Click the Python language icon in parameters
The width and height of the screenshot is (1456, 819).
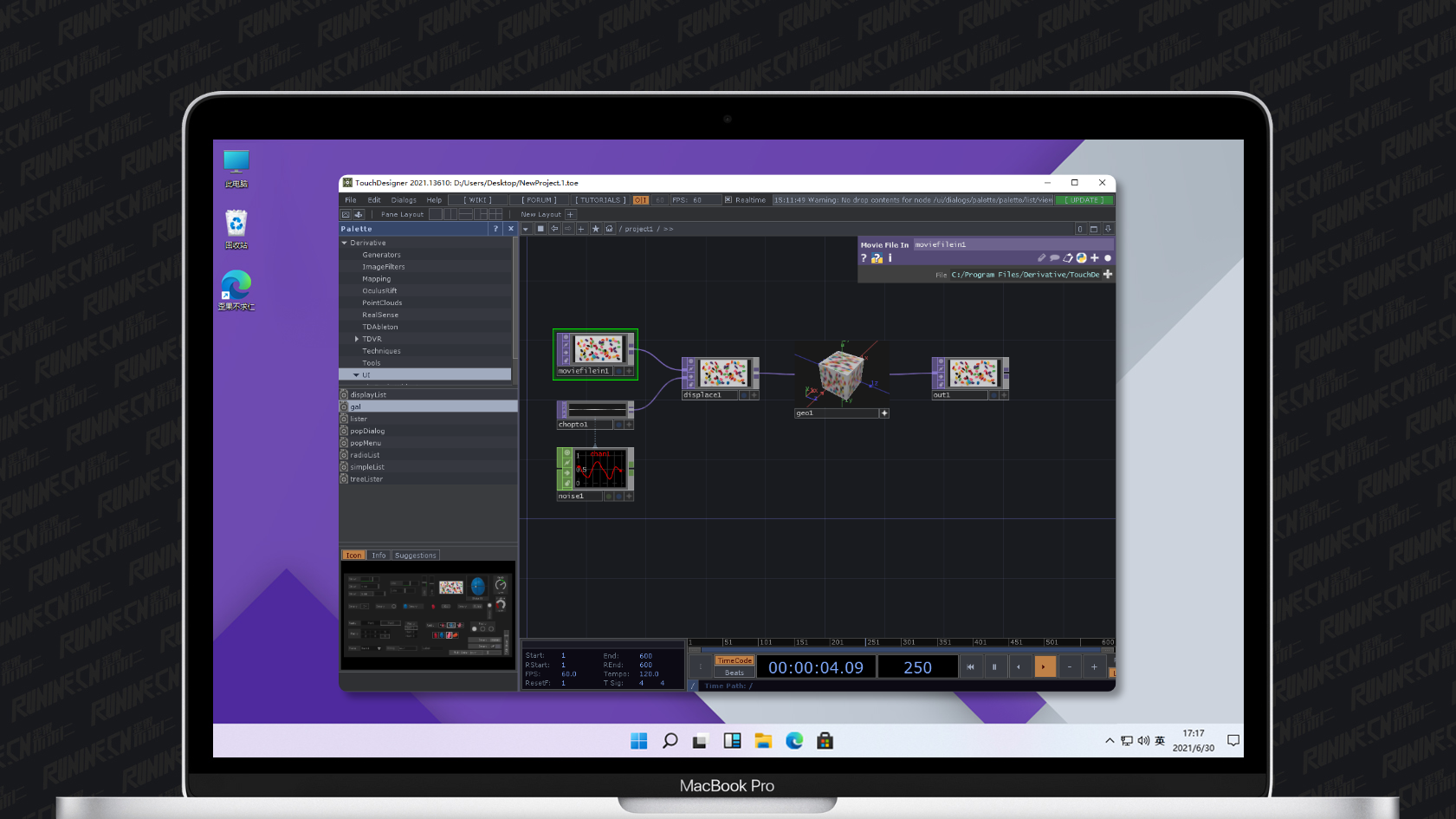coord(1081,258)
